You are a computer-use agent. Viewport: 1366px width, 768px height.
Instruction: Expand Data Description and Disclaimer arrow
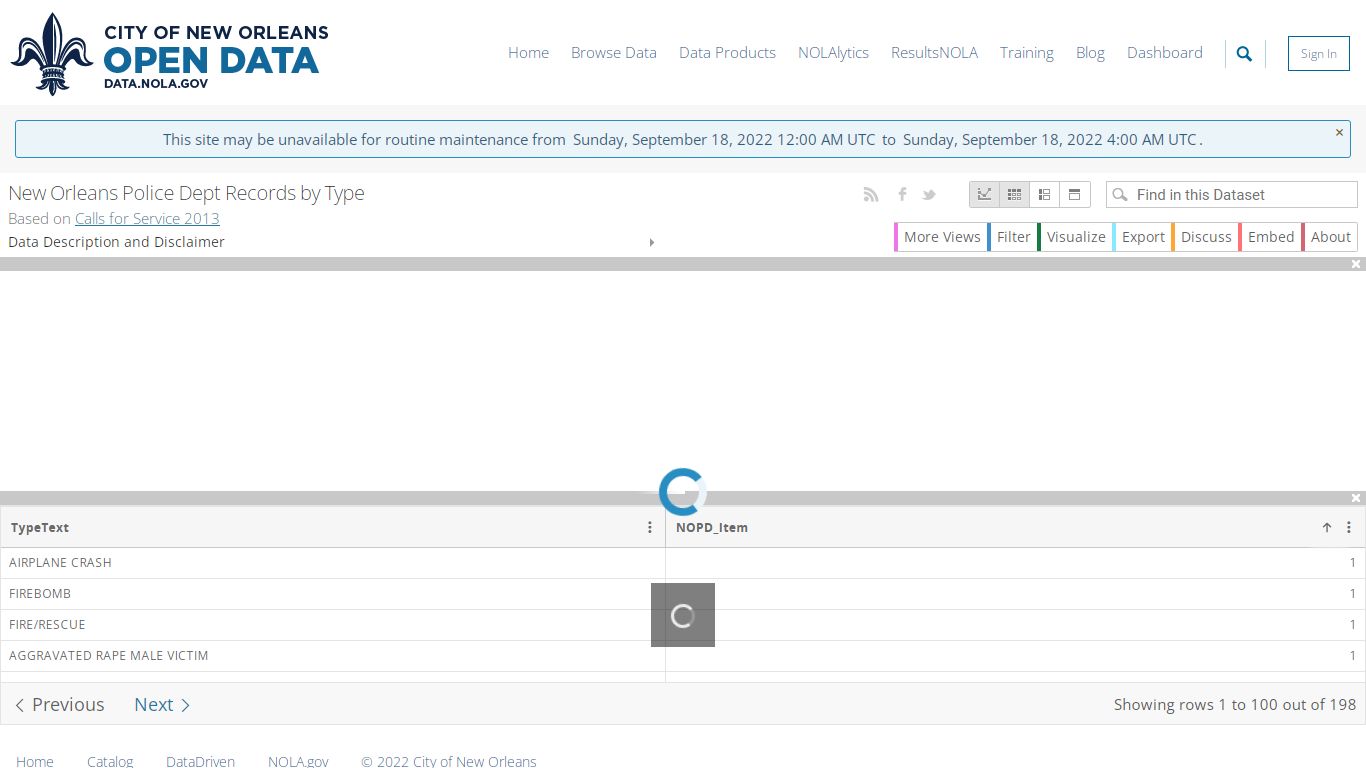point(652,242)
